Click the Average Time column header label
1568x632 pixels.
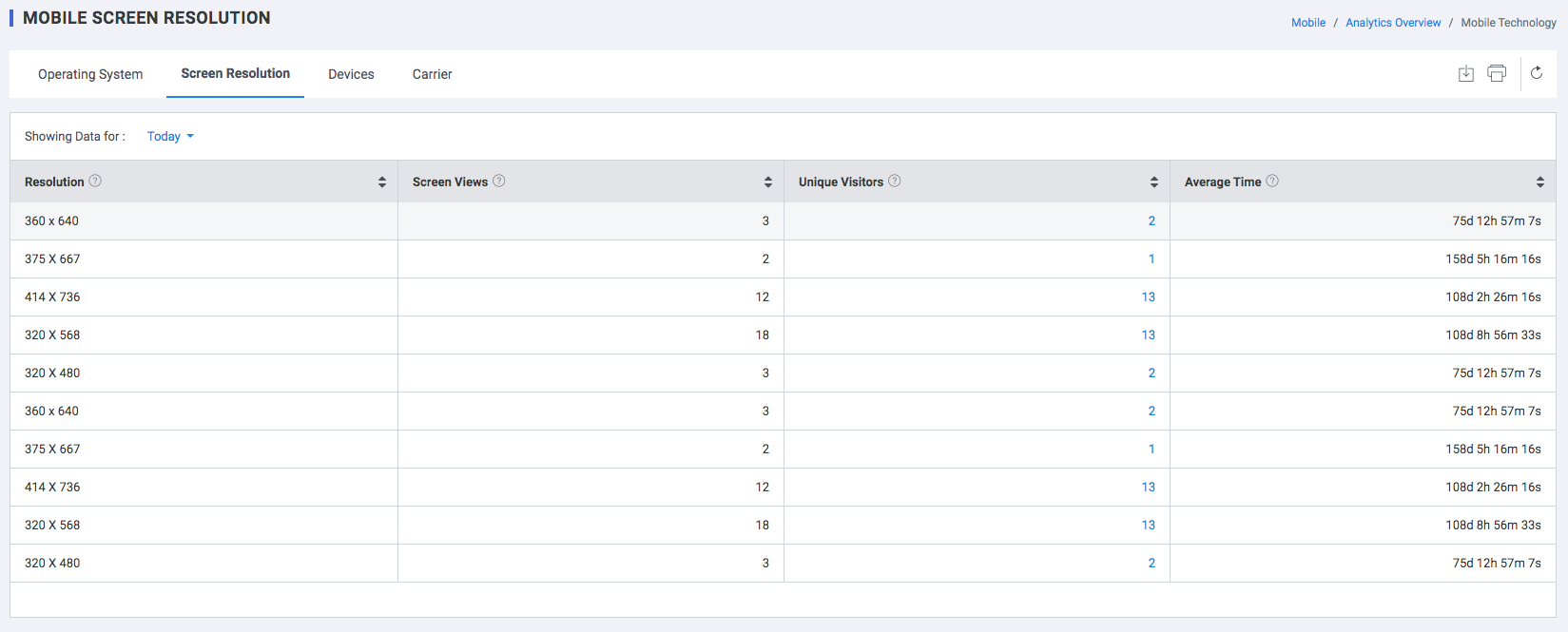tap(1223, 182)
